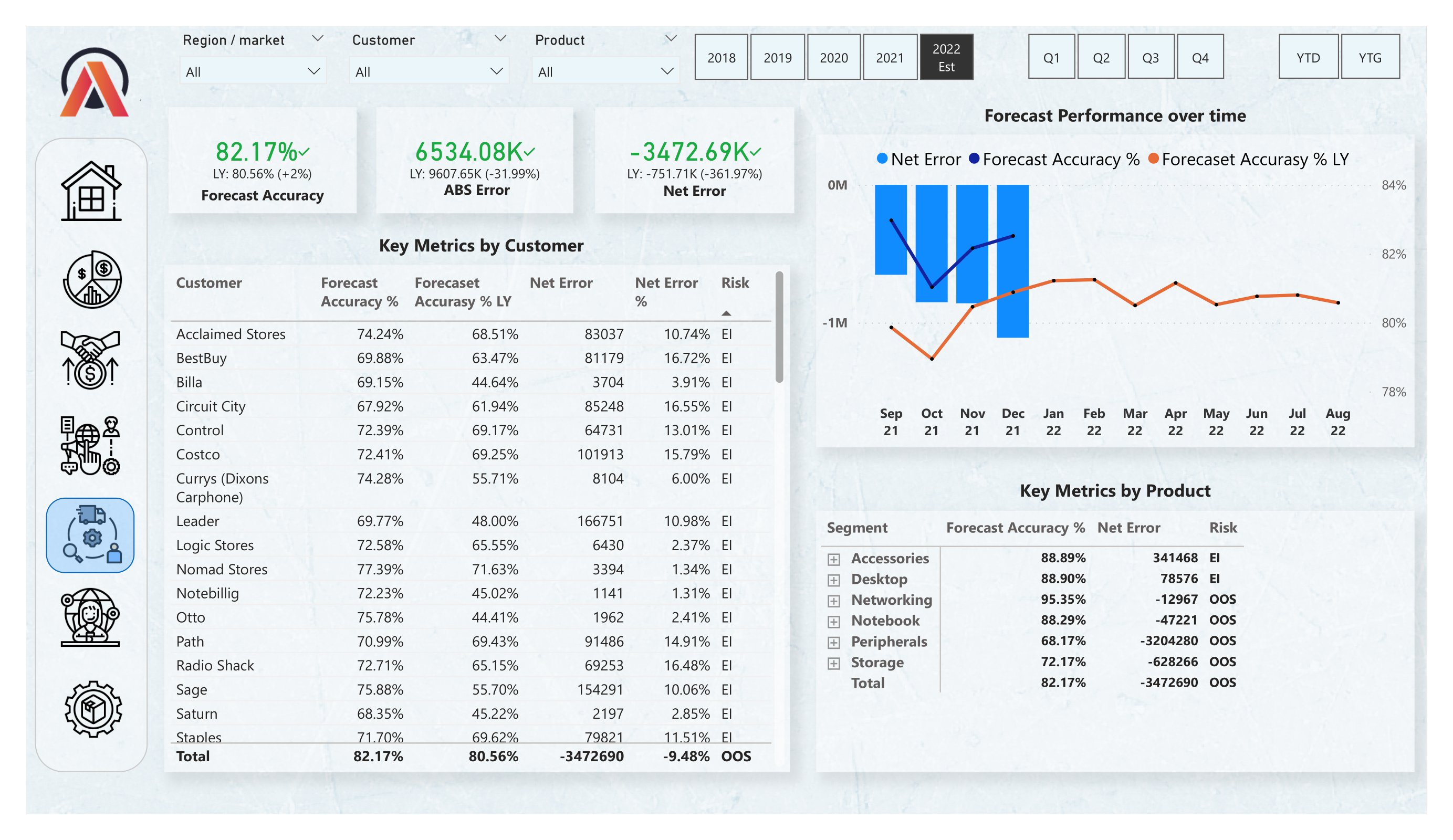Viewport: 1453px width, 840px height.
Task: Expand the Accessories segment row
Action: tap(834, 559)
